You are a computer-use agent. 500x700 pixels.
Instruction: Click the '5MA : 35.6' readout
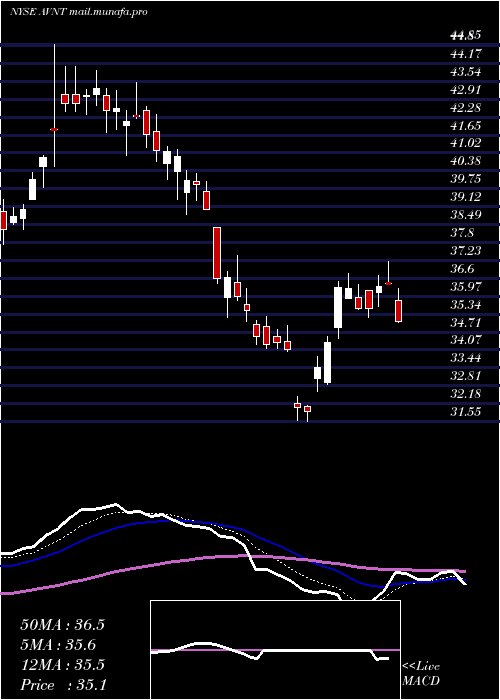coord(59,645)
